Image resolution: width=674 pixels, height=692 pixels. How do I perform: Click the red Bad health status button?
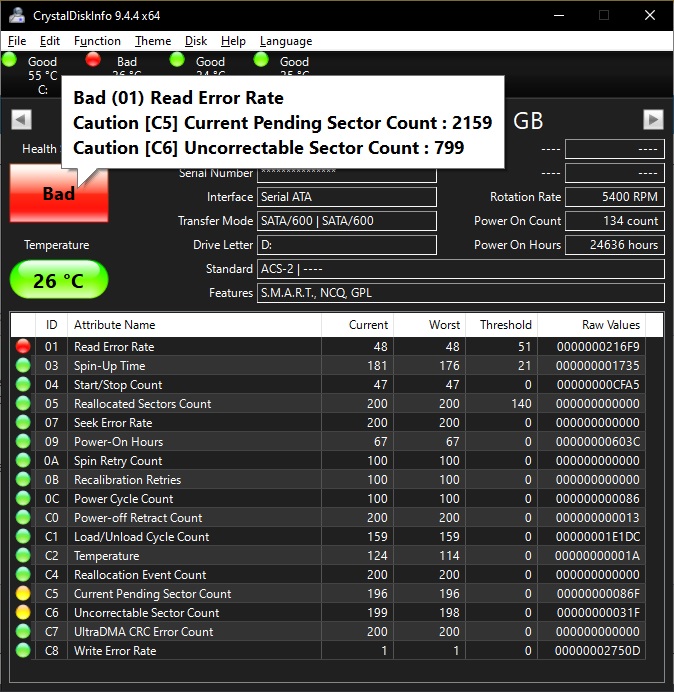point(59,194)
